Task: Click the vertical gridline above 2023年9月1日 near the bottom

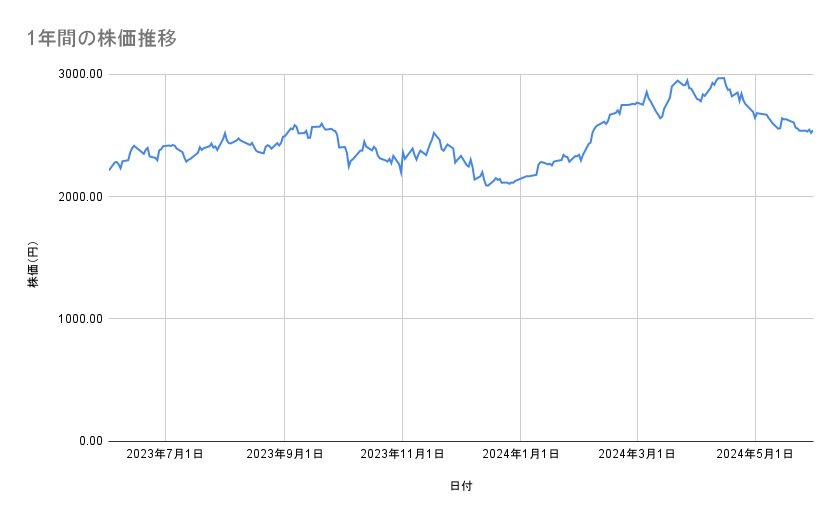Action: pos(284,400)
